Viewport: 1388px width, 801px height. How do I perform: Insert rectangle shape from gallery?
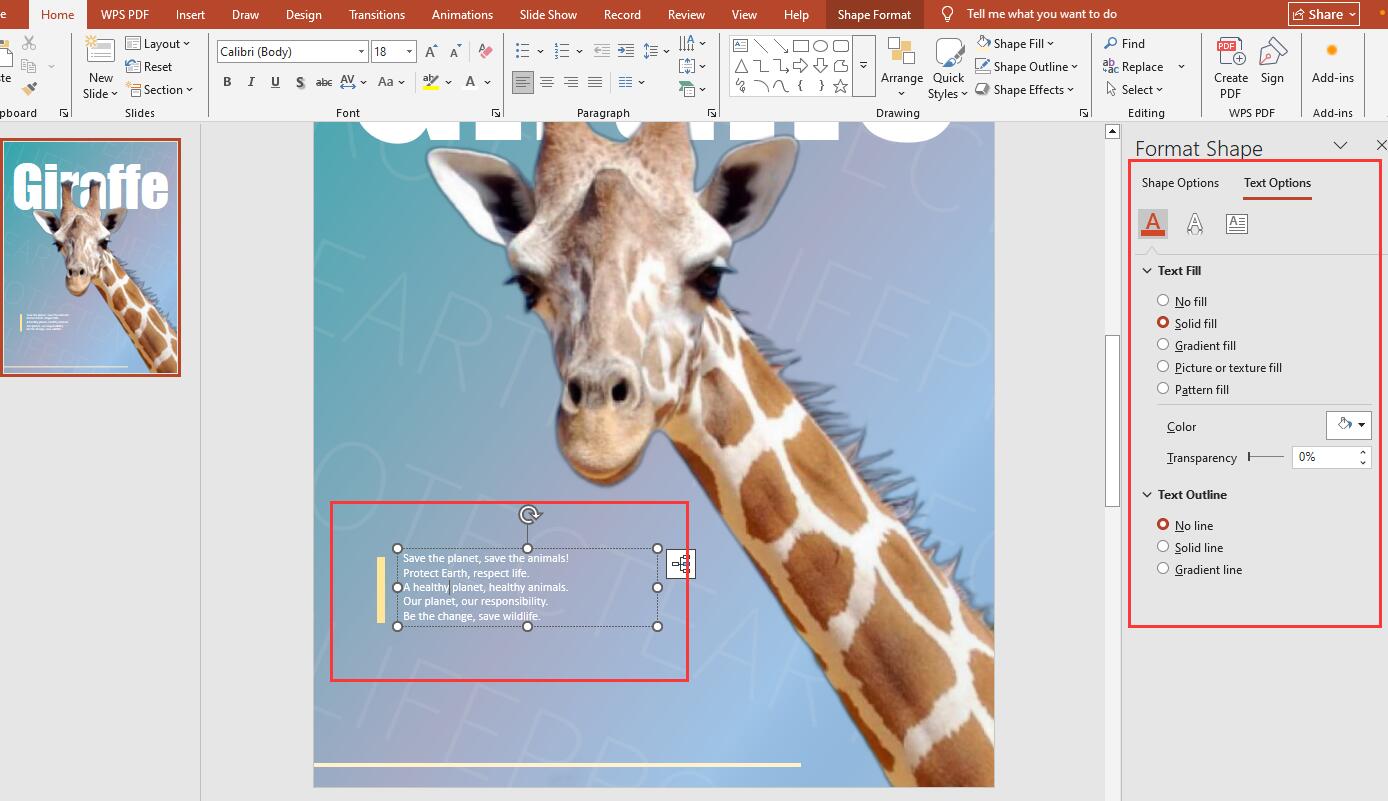click(x=801, y=46)
